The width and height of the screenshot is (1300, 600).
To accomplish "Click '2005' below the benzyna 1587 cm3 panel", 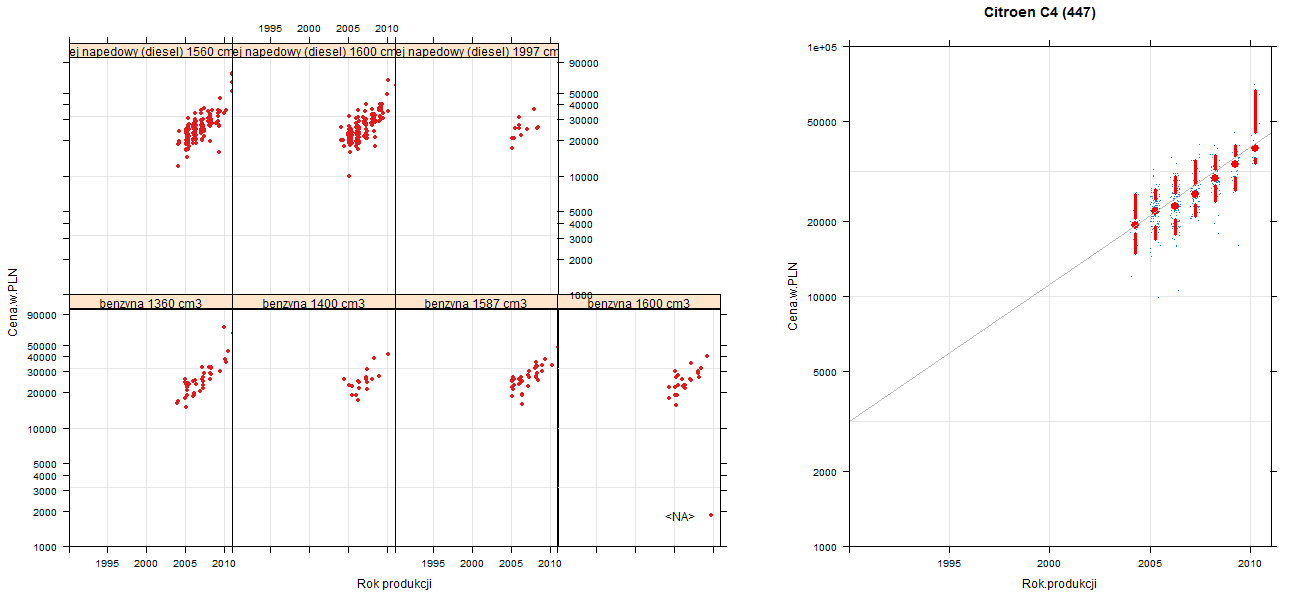I will point(511,564).
